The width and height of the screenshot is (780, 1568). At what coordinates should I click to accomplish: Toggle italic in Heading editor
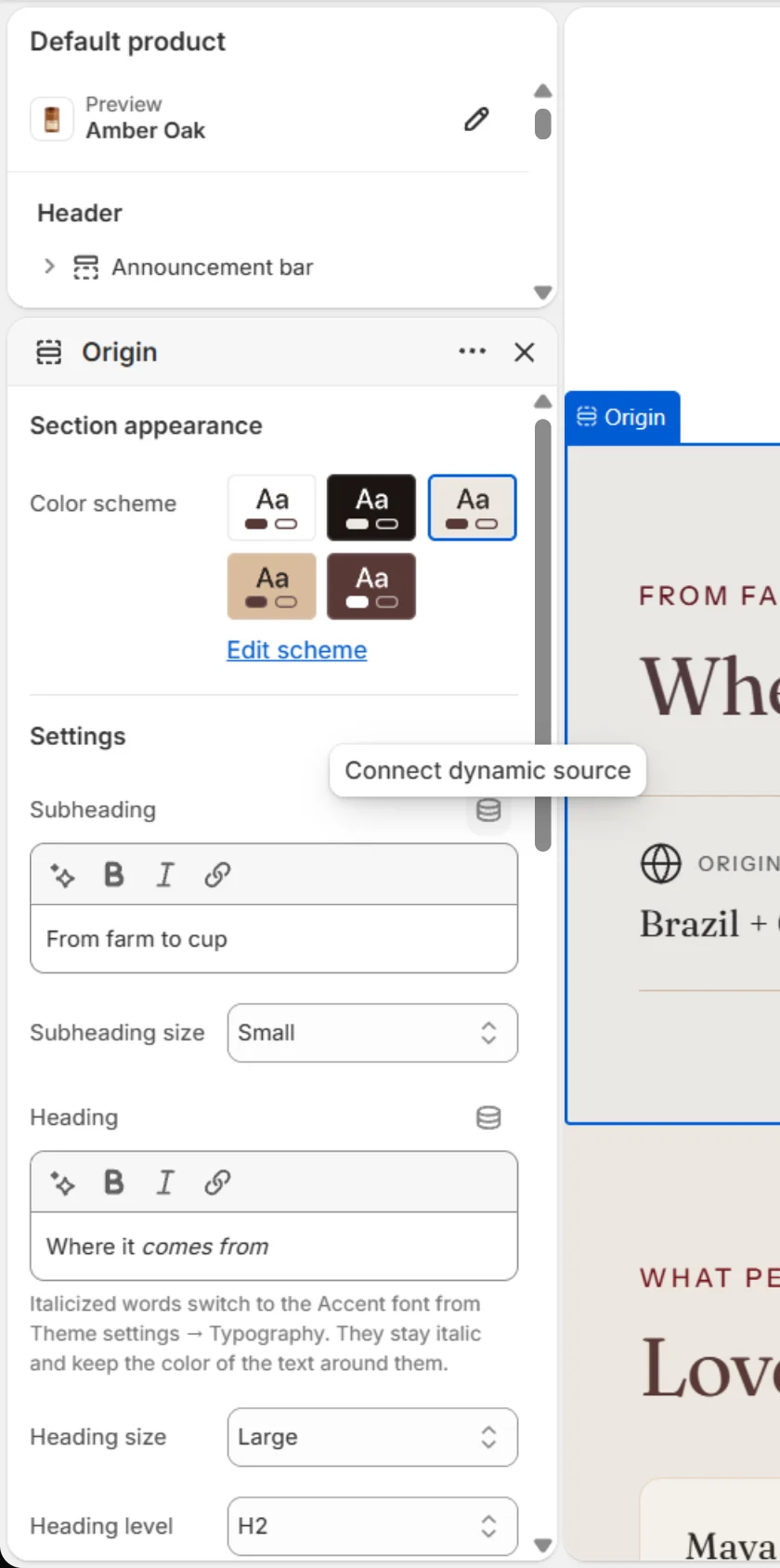pyautogui.click(x=165, y=1183)
